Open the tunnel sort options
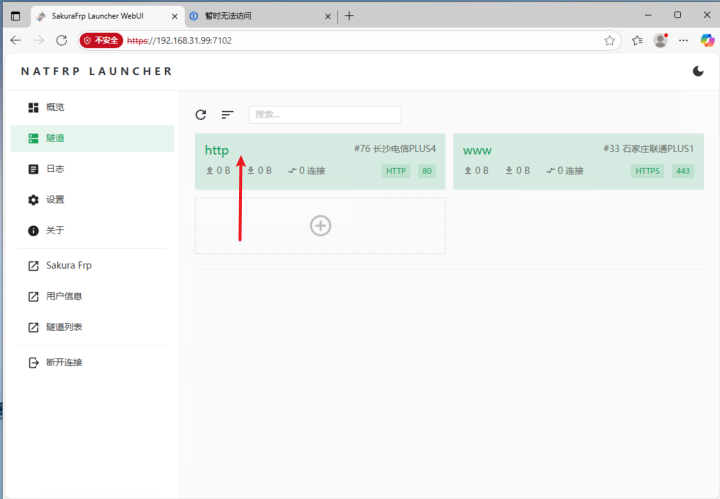720x499 pixels. [x=227, y=115]
